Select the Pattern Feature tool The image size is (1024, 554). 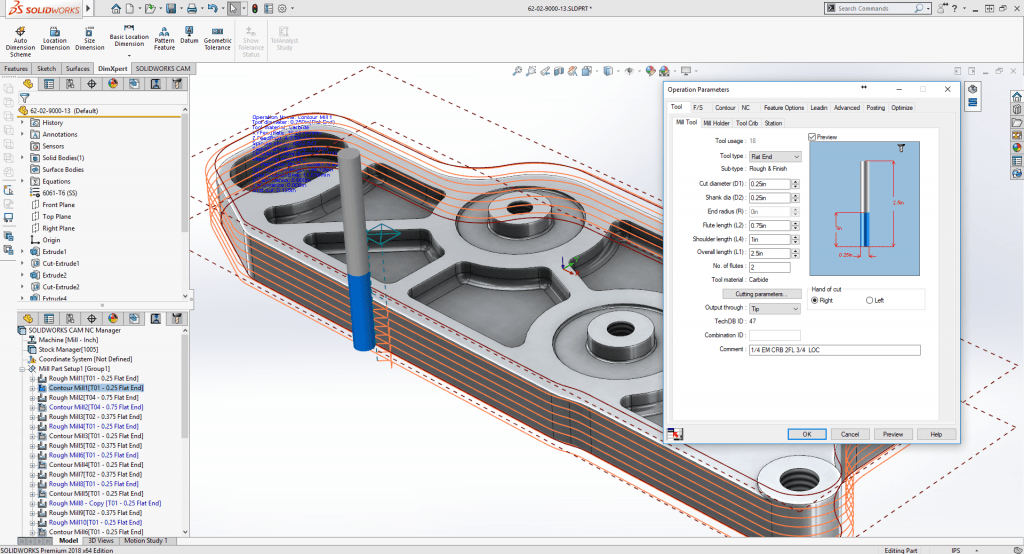click(164, 34)
